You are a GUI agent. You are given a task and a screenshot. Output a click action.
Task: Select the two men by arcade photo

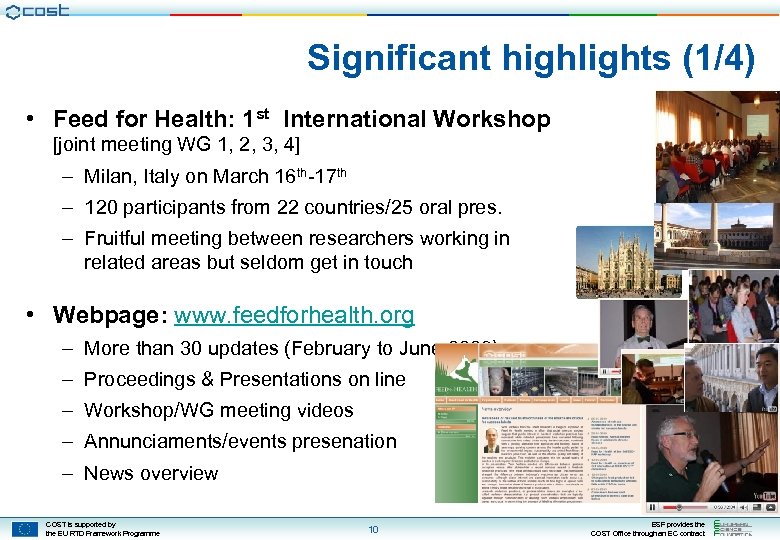click(x=732, y=378)
